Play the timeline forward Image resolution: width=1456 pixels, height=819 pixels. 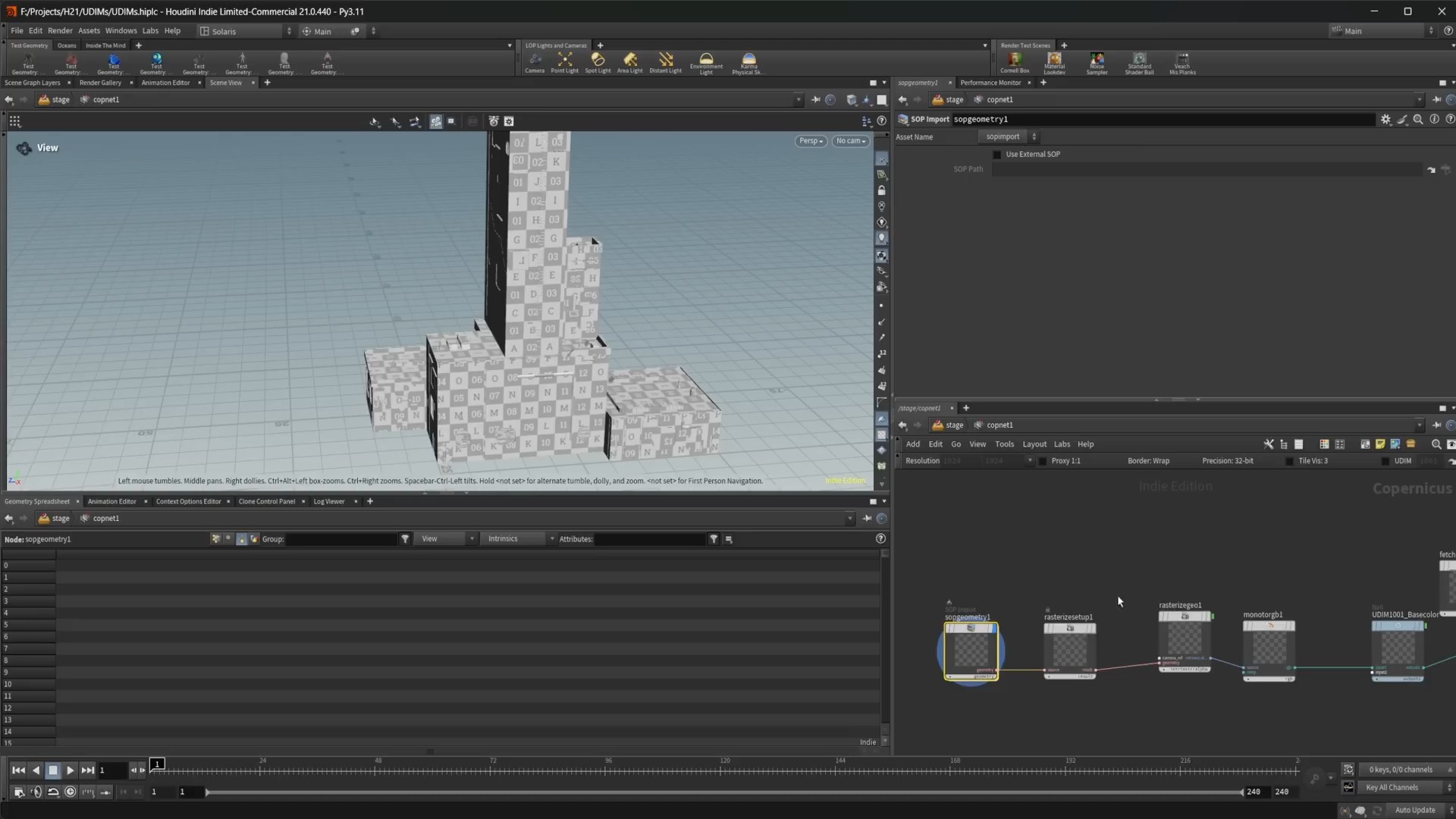[70, 770]
